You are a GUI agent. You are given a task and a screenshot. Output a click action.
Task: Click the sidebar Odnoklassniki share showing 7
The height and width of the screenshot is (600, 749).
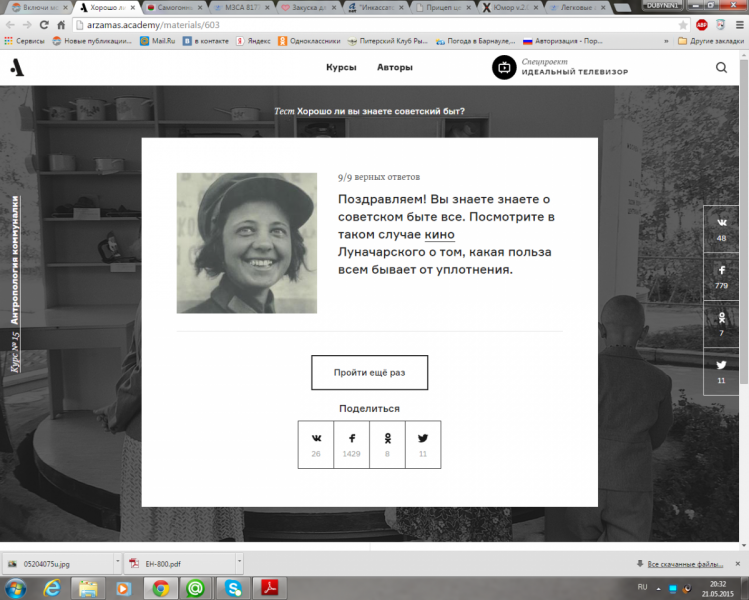[721, 324]
